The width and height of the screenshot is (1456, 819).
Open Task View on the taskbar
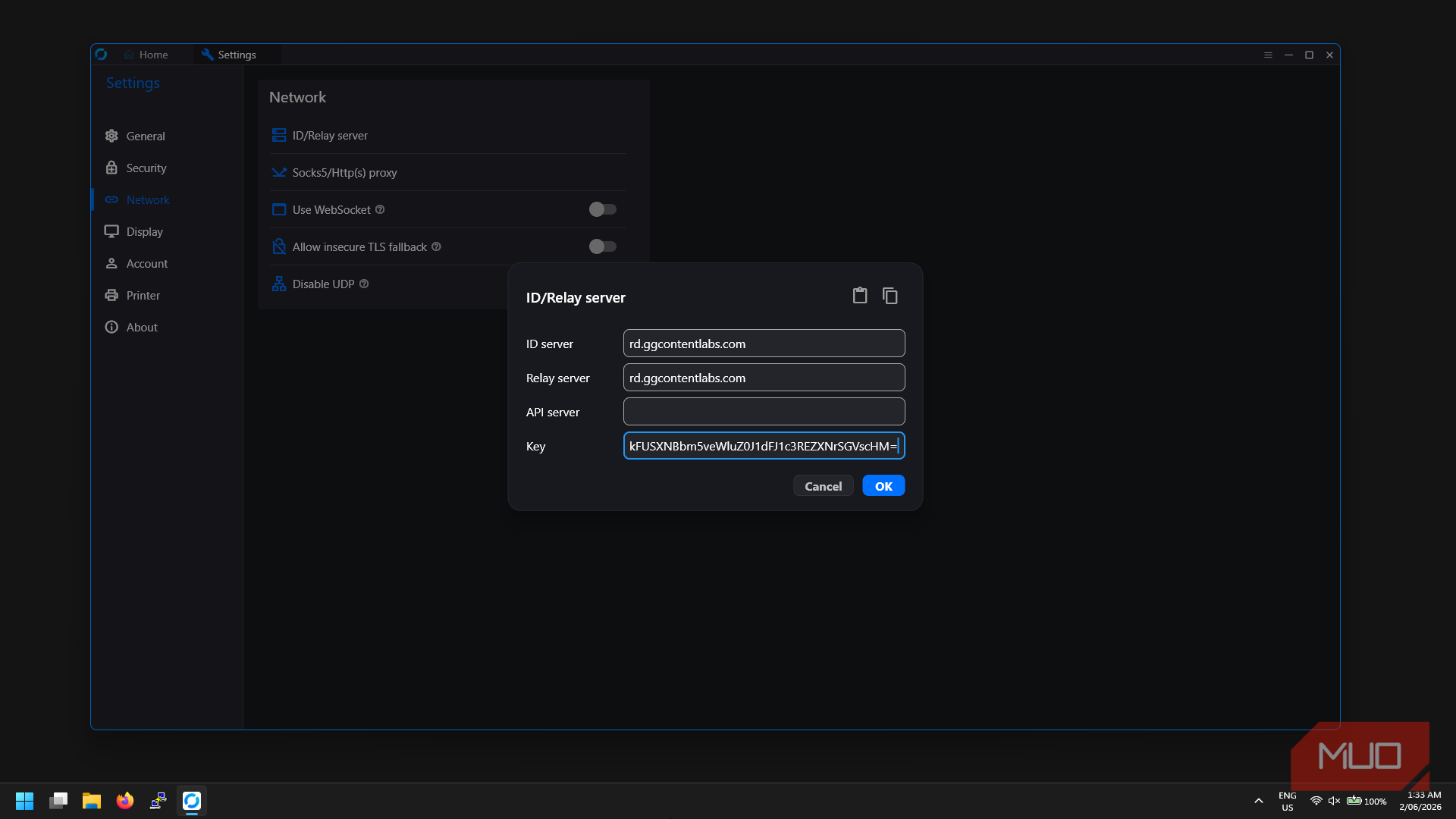pos(58,801)
